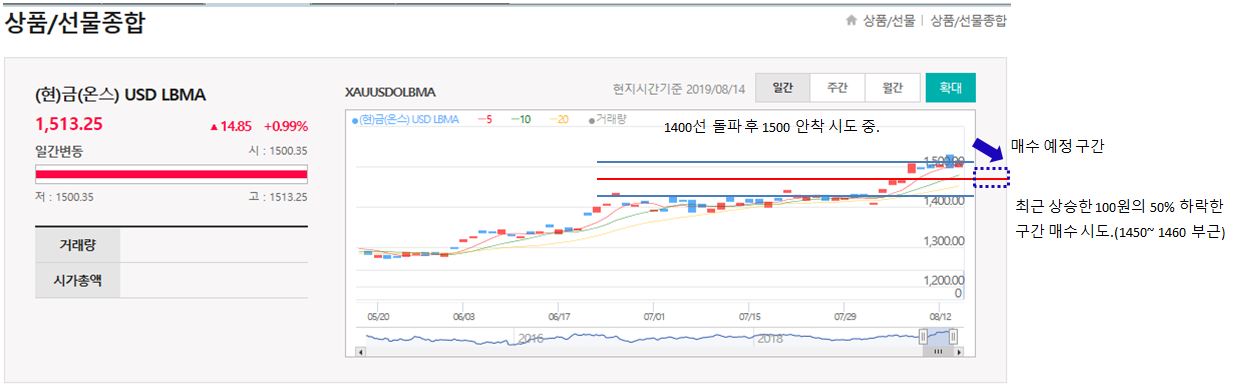Click the 거래량 row label

(x=77, y=245)
